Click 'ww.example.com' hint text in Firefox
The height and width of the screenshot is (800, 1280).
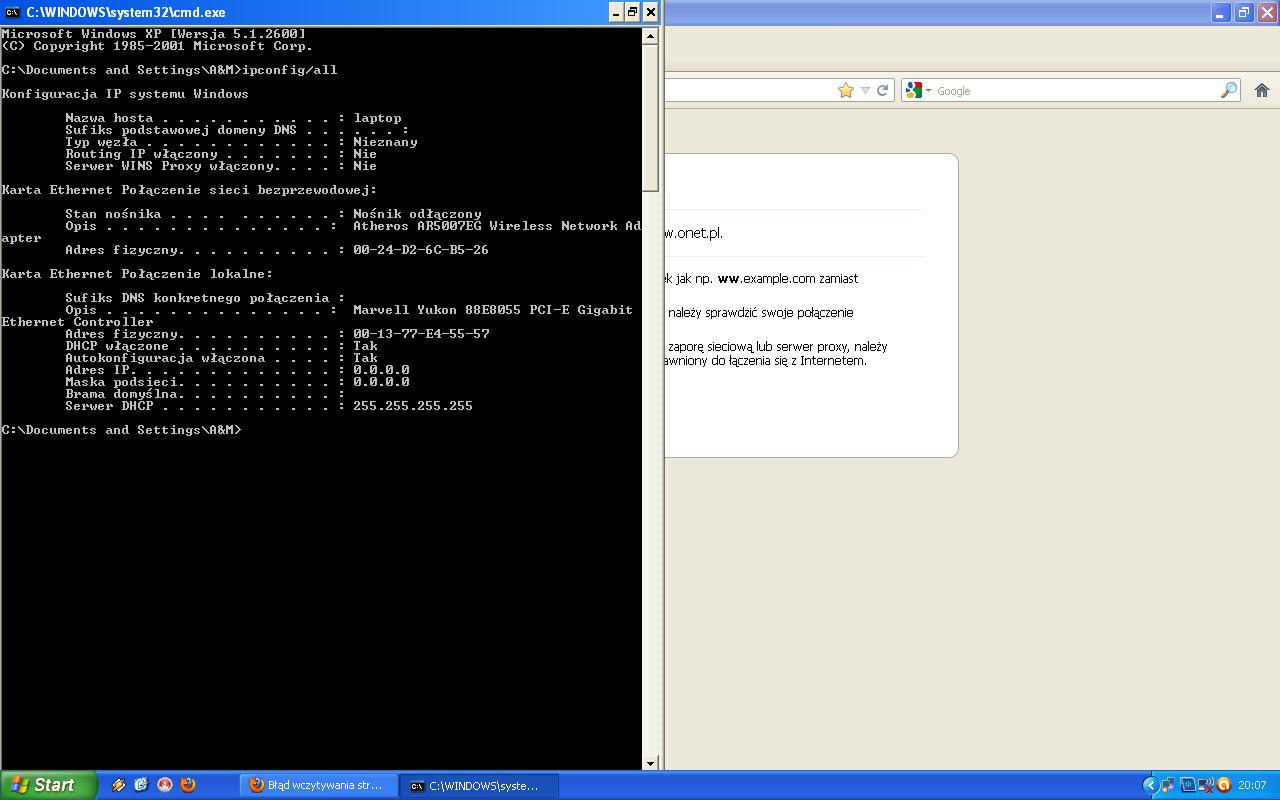click(x=767, y=279)
